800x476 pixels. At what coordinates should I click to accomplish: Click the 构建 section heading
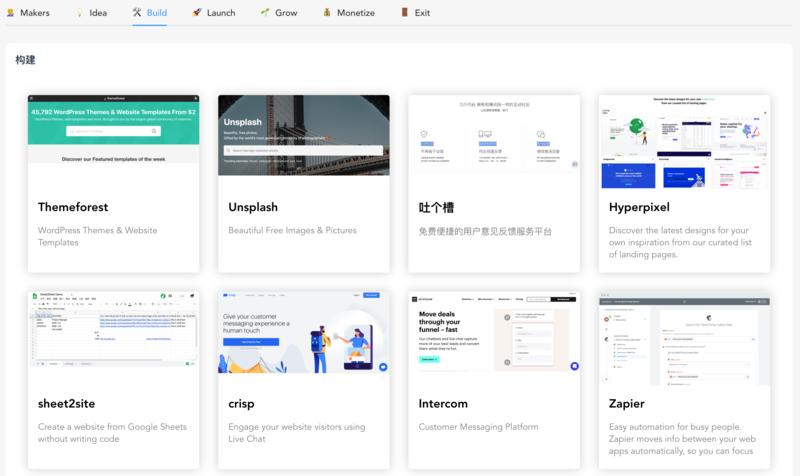26,60
